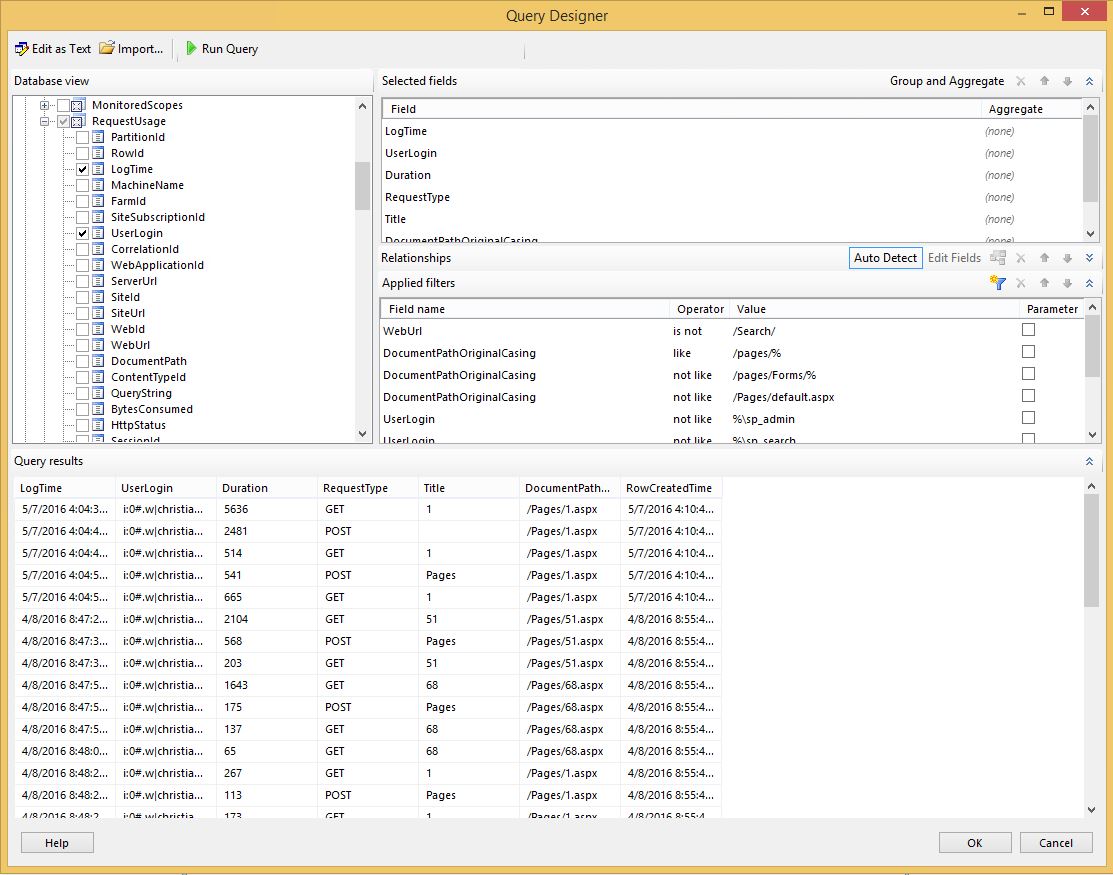Collapse the RequestUsage tree node
This screenshot has width=1113, height=875.
click(x=44, y=121)
